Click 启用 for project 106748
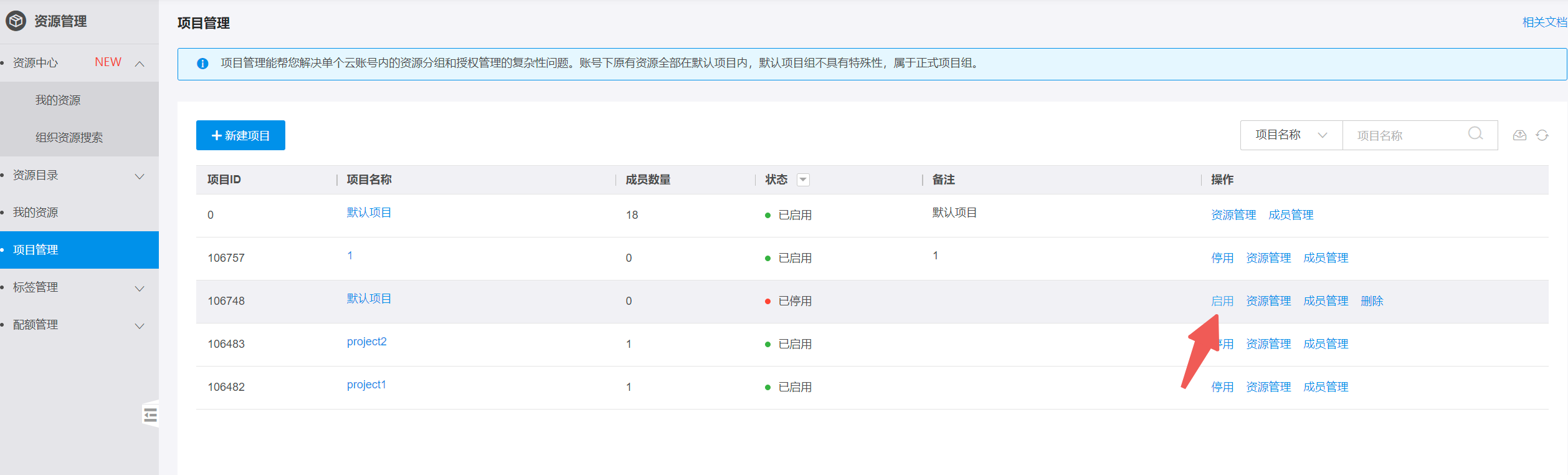Image resolution: width=1568 pixels, height=475 pixels. tap(1222, 301)
